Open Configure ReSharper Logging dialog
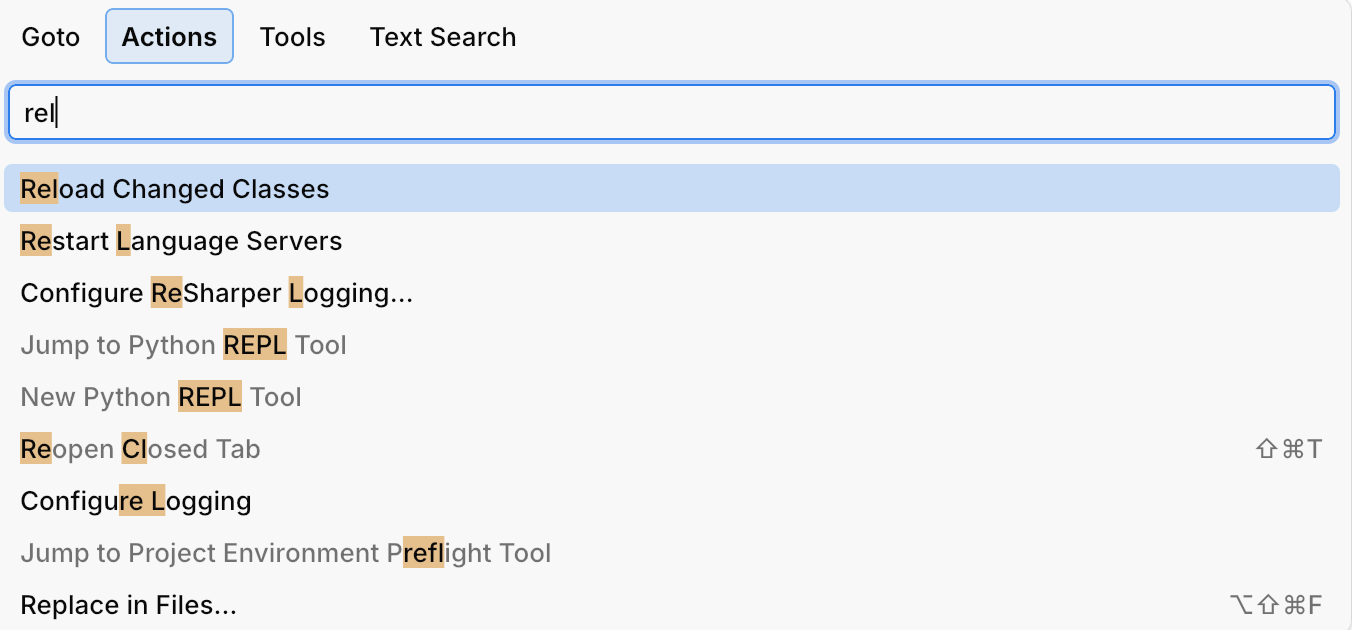Viewport: 1352px width, 630px height. 215,292
